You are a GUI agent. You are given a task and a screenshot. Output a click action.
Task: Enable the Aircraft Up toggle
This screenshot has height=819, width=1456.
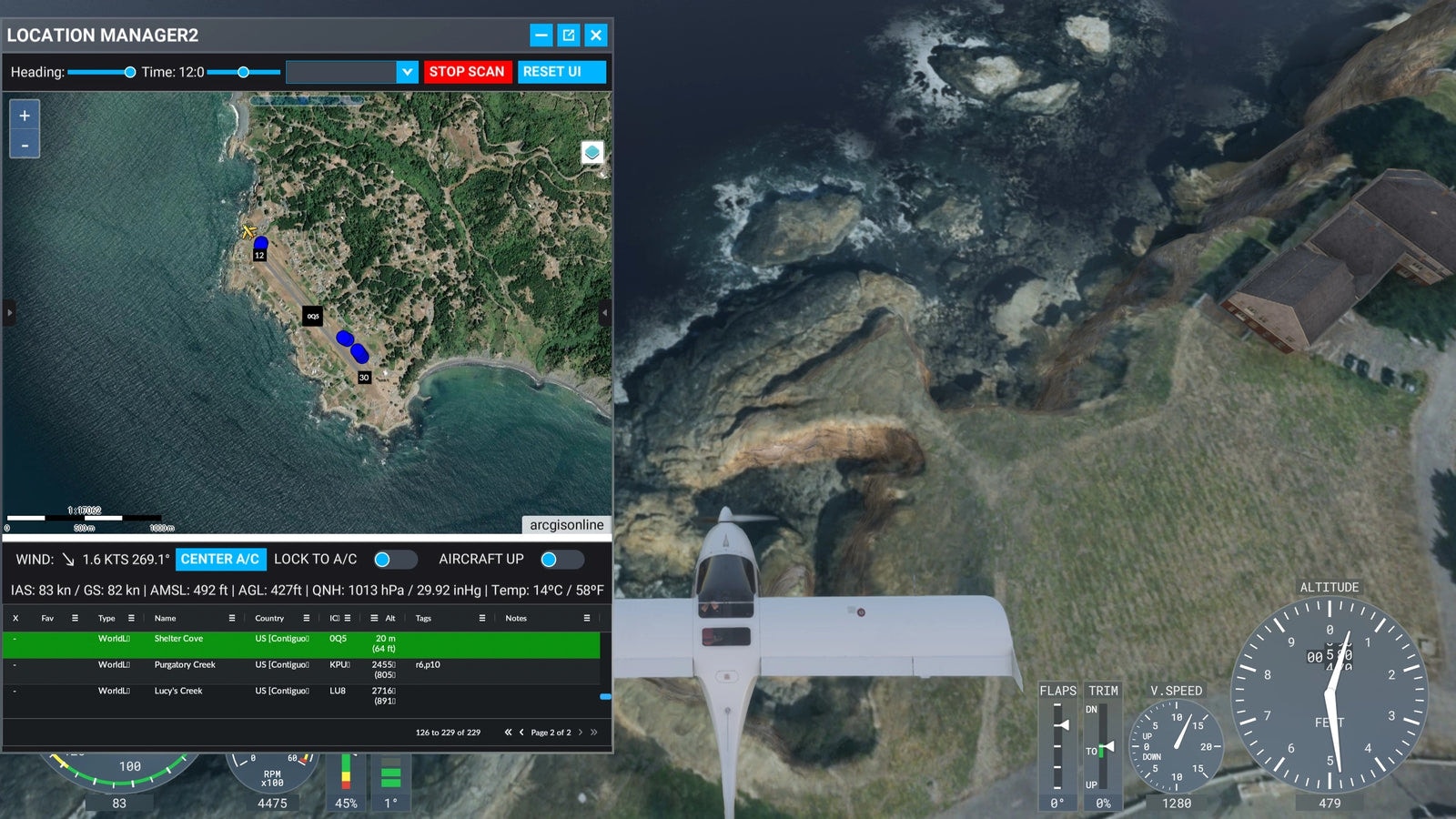[x=561, y=560]
